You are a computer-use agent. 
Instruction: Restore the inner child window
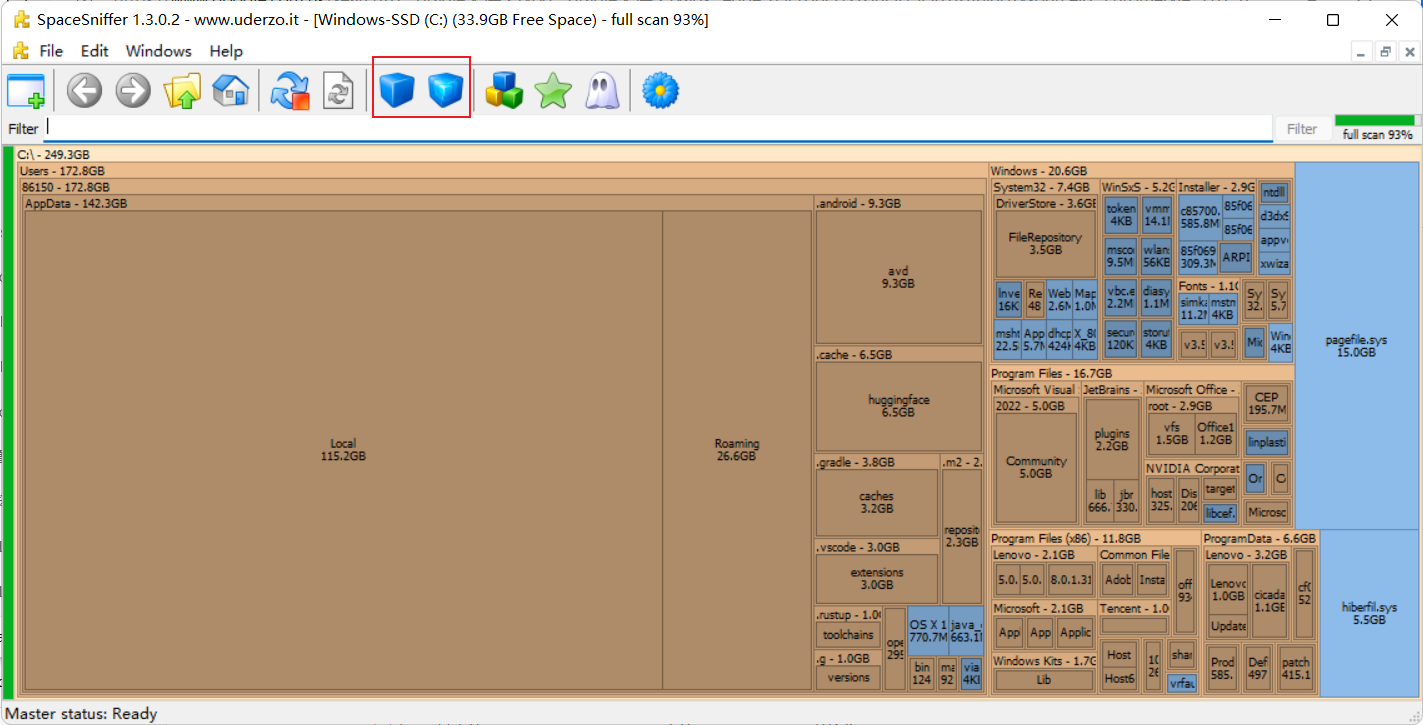coord(1385,52)
